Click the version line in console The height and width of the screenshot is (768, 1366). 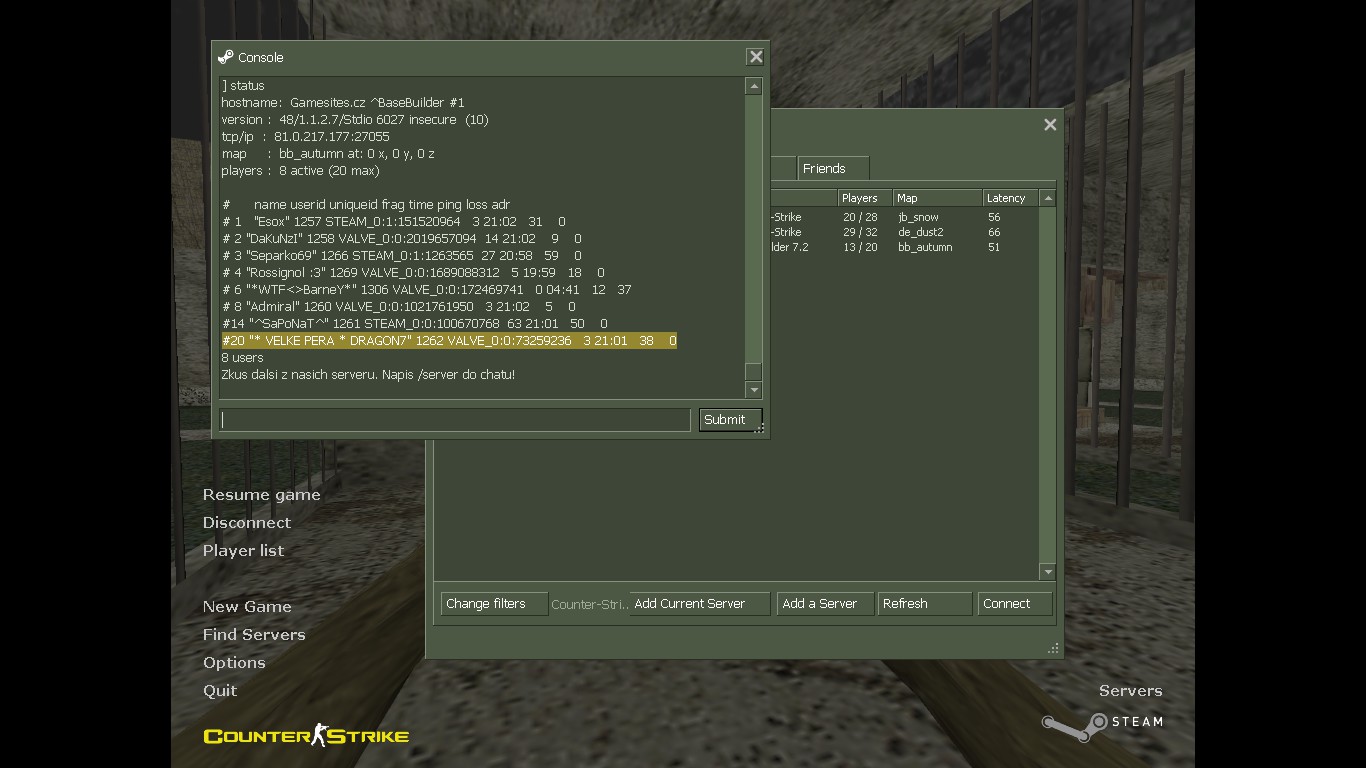[x=355, y=120]
